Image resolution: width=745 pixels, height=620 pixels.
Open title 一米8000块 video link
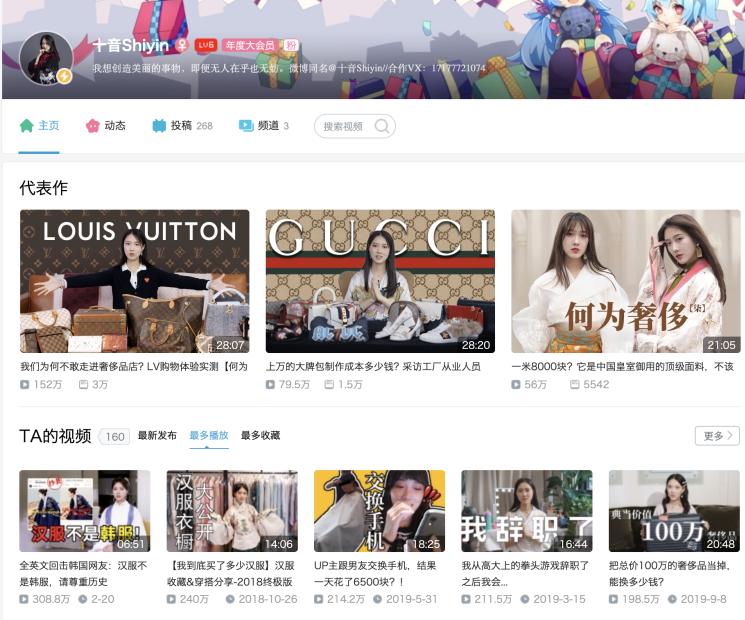coord(622,366)
